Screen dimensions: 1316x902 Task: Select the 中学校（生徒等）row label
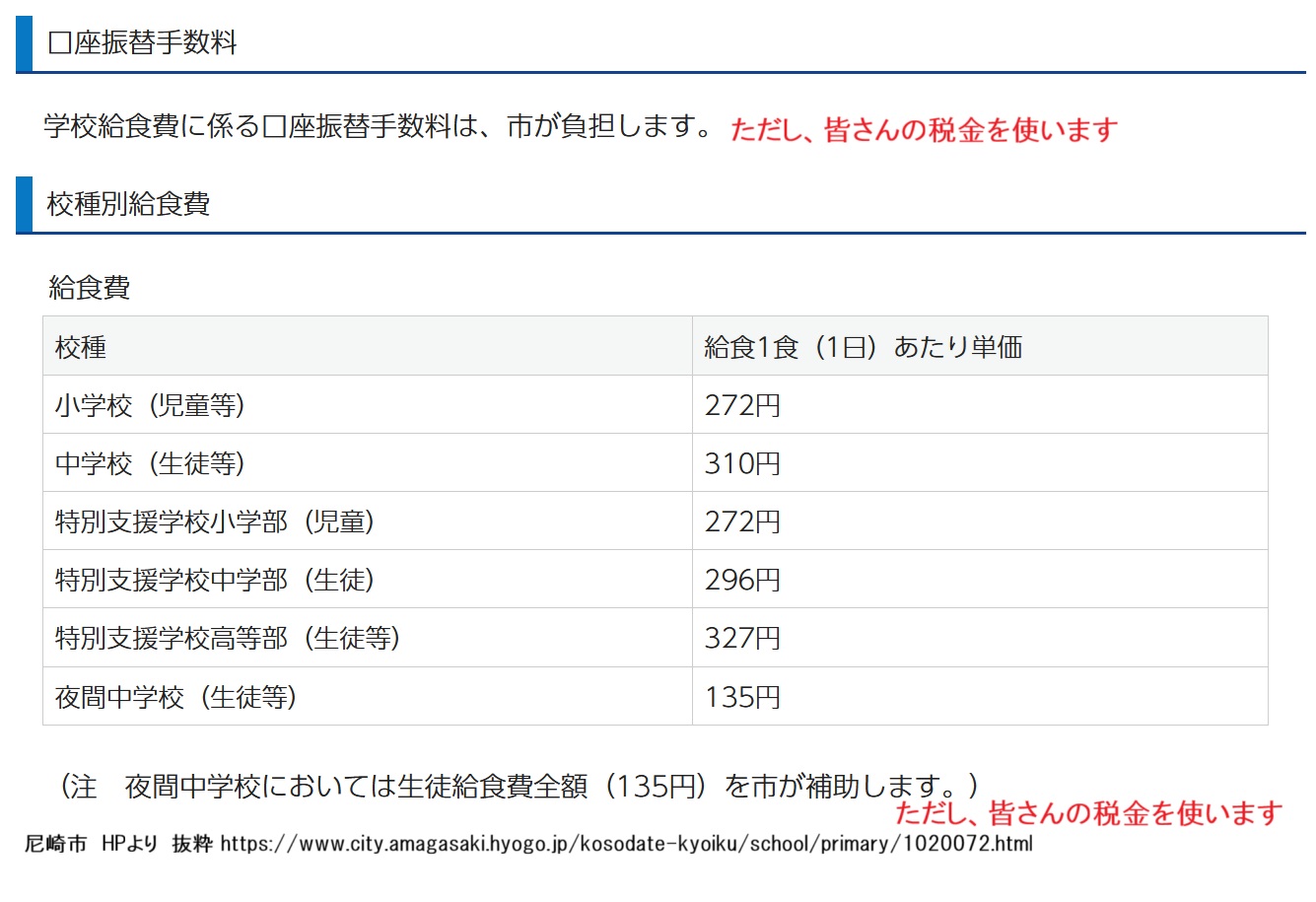tap(150, 463)
